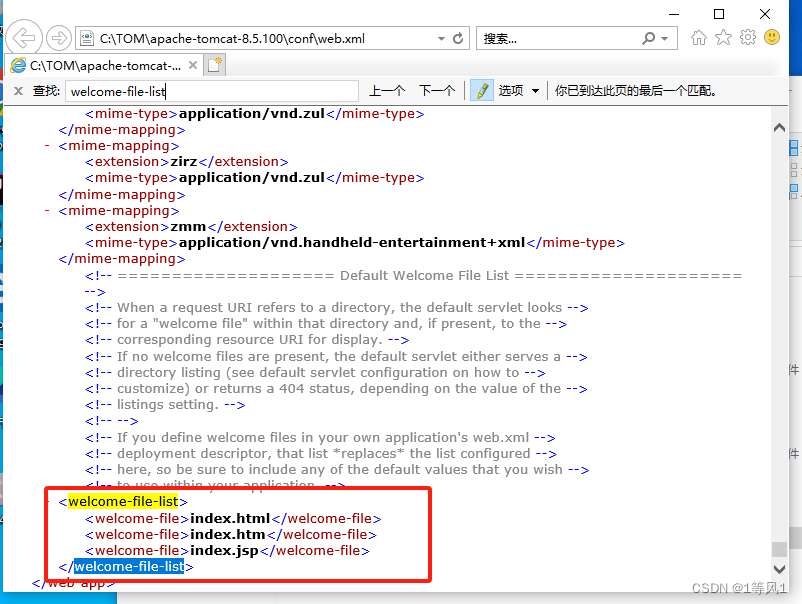Open the Home page icon
The width and height of the screenshot is (802, 604).
click(699, 38)
